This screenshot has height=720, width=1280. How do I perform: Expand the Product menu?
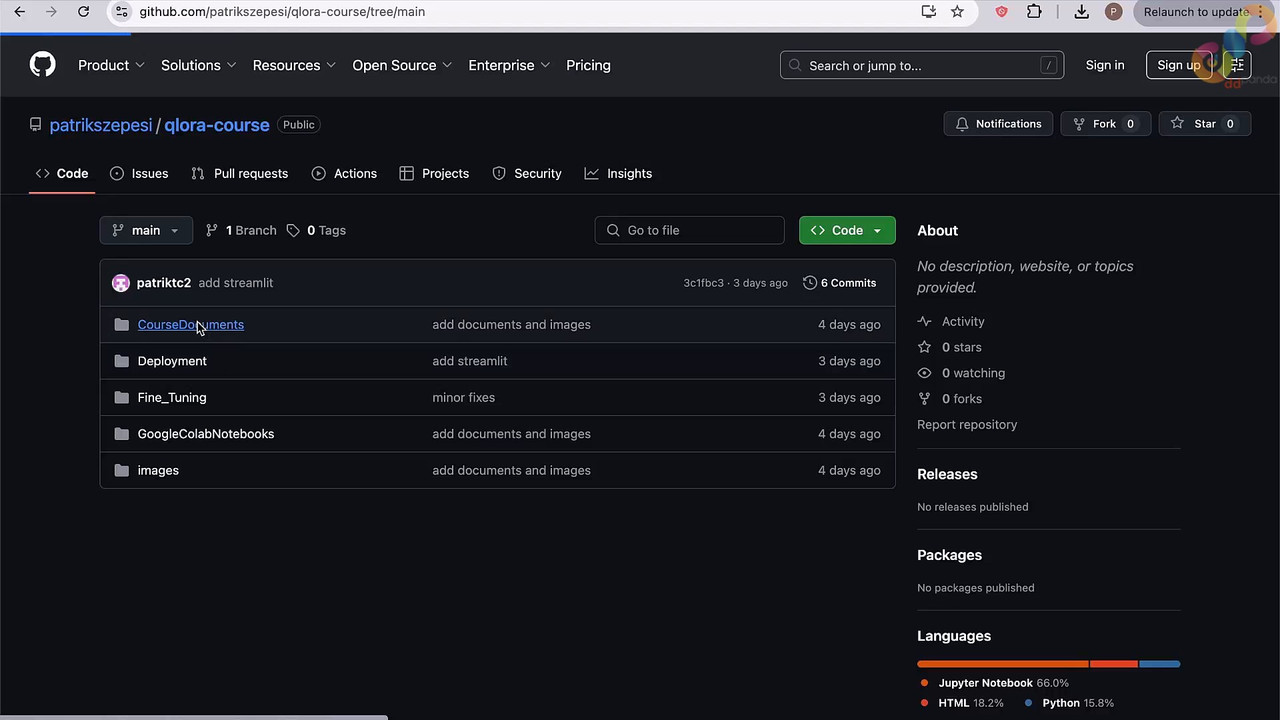pyautogui.click(x=111, y=65)
